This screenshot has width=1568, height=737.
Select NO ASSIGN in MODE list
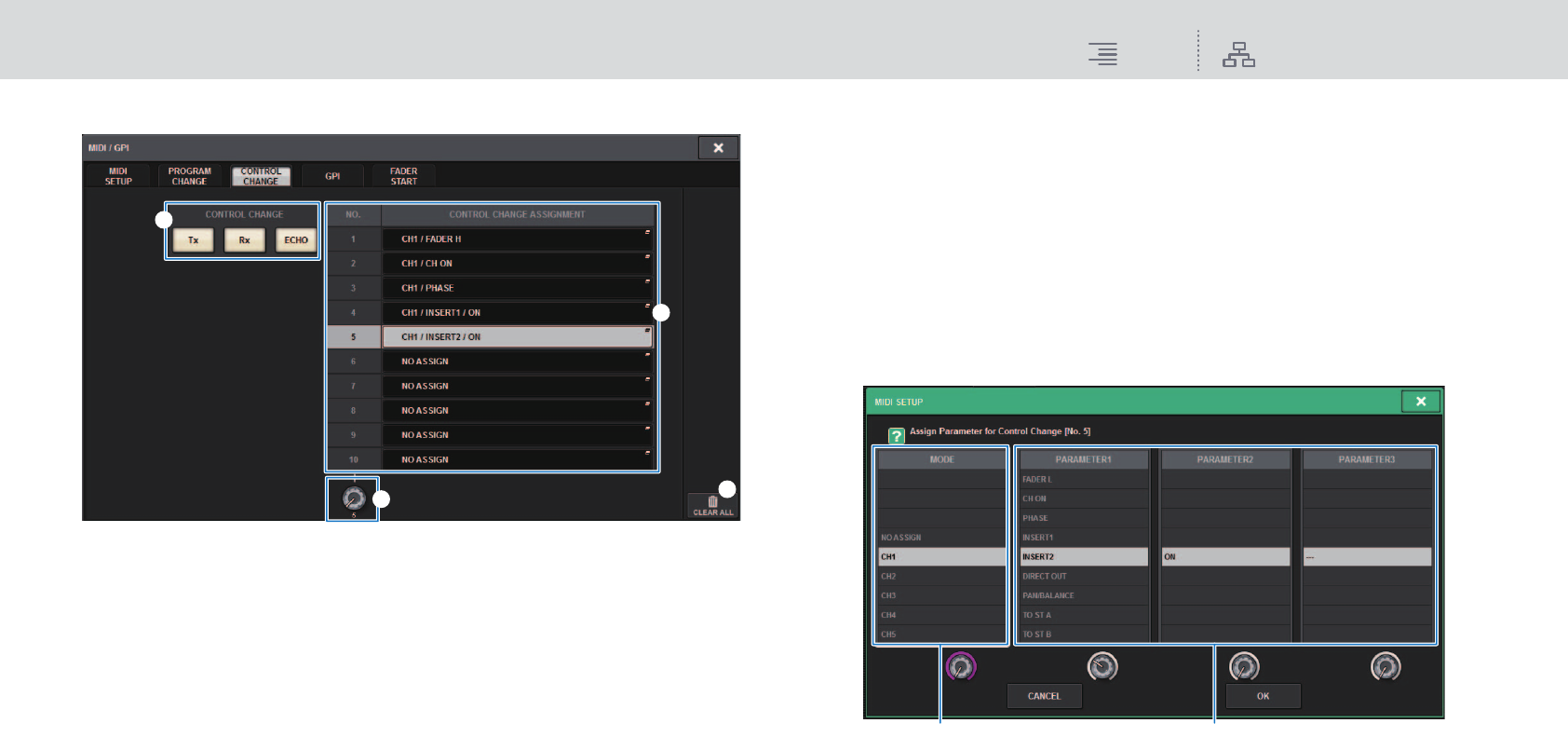pos(942,538)
